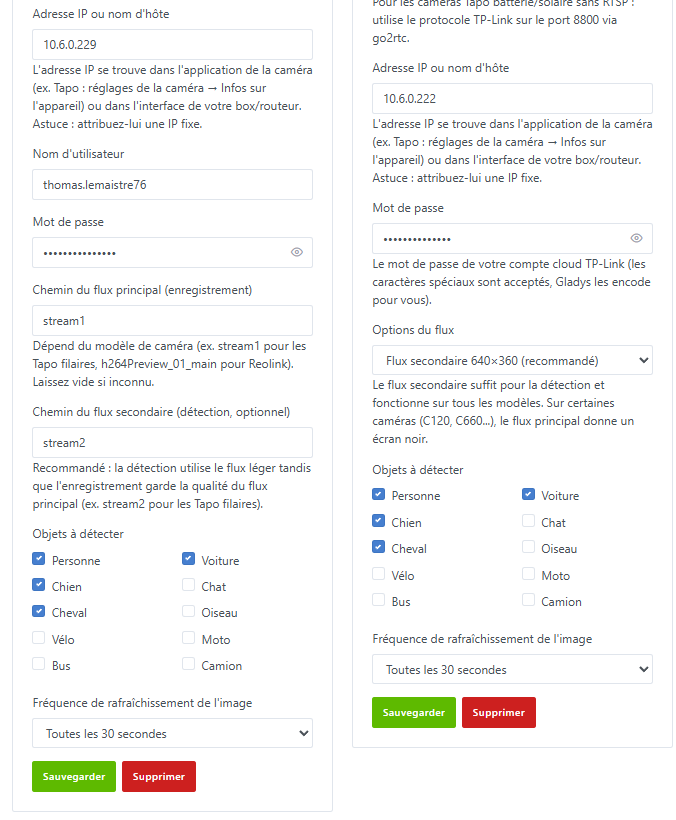
Task: Enable Vélo detection in right camera
Action: pos(379,574)
